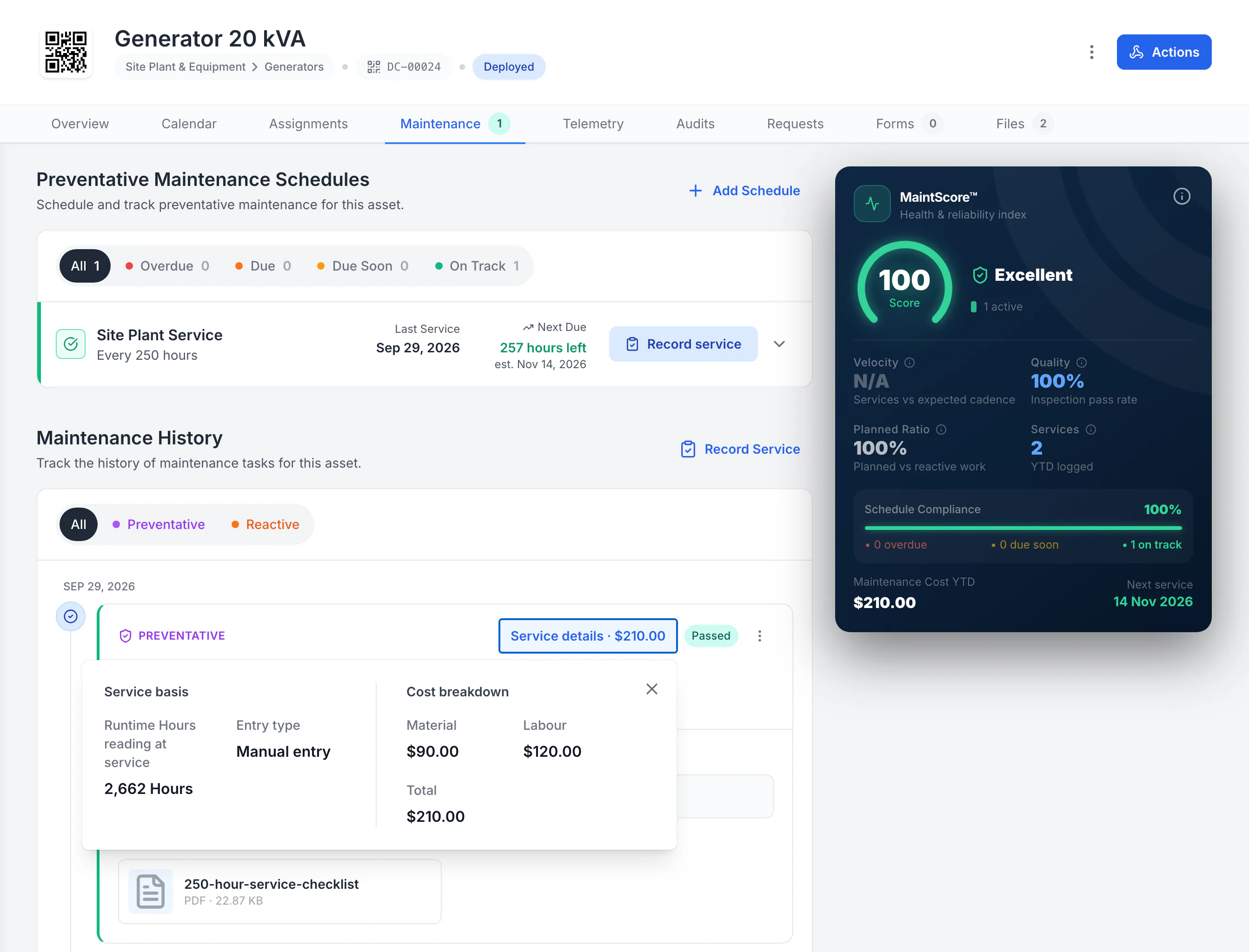1249x952 pixels.
Task: Go to the Audits tab
Action: tap(695, 124)
